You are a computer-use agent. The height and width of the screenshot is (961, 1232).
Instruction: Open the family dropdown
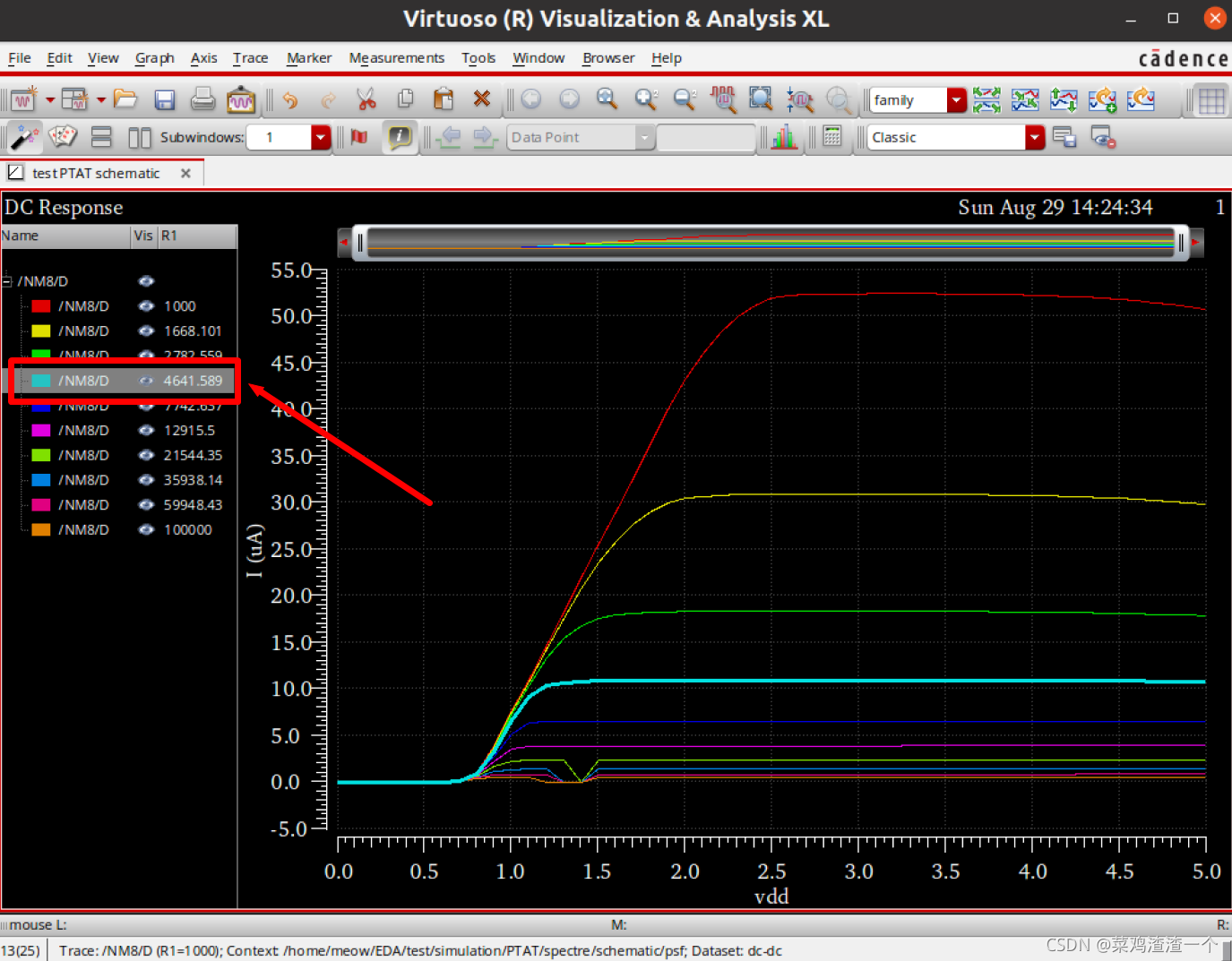(957, 99)
